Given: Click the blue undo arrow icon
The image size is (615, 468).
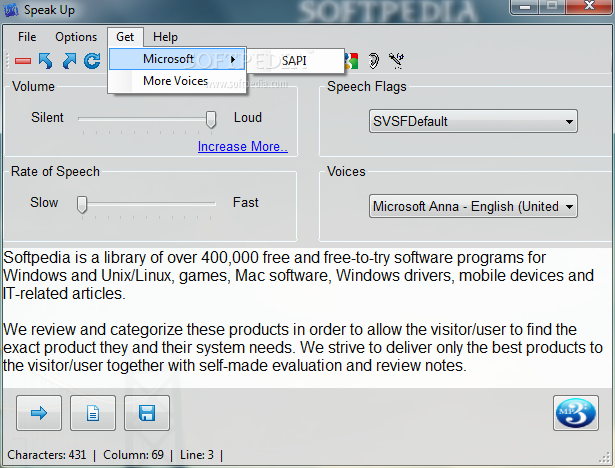Looking at the screenshot, I should pyautogui.click(x=46, y=61).
